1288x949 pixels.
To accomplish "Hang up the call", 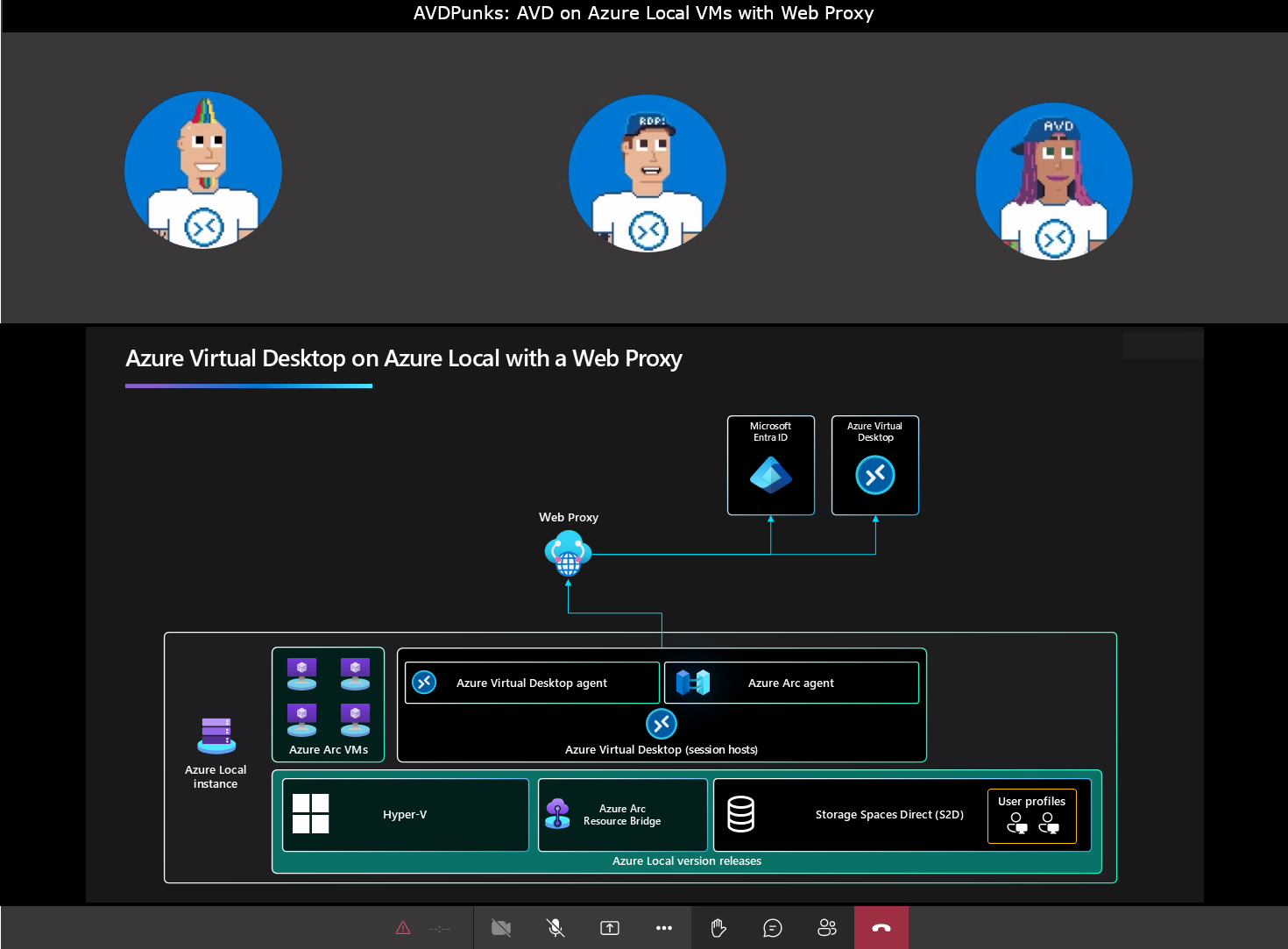I will coord(881,928).
